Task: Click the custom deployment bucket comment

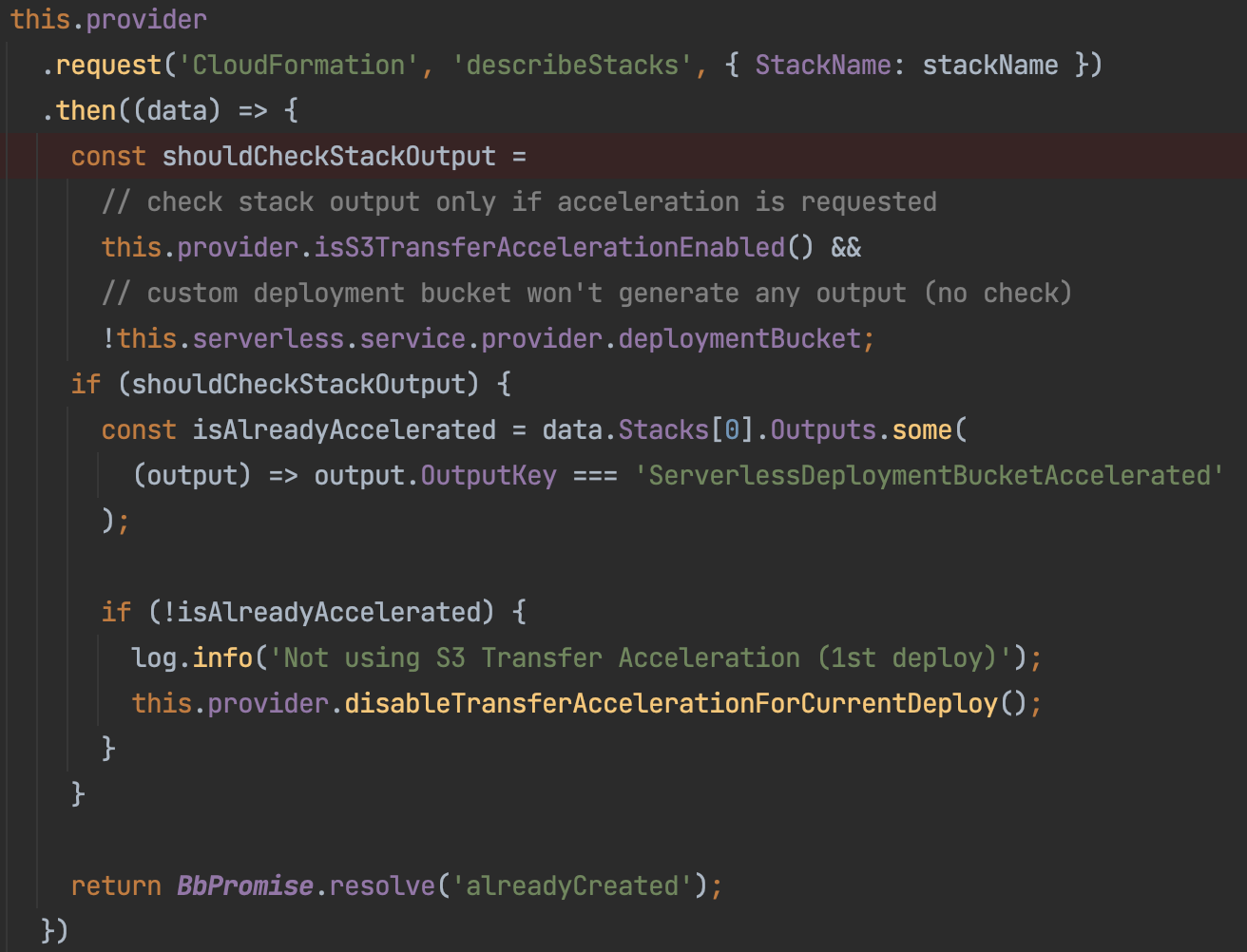Action: click(x=587, y=294)
